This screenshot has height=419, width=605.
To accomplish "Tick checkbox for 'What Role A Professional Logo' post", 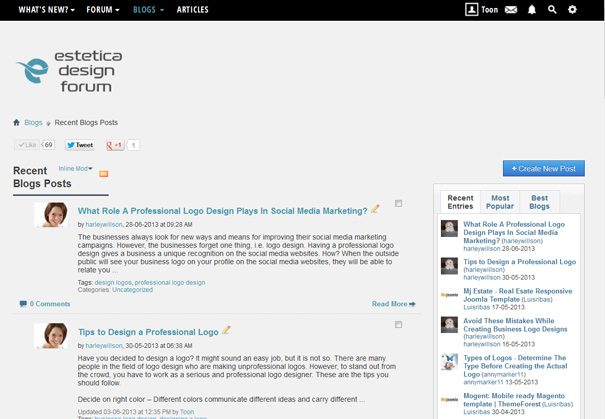I will pyautogui.click(x=399, y=203).
